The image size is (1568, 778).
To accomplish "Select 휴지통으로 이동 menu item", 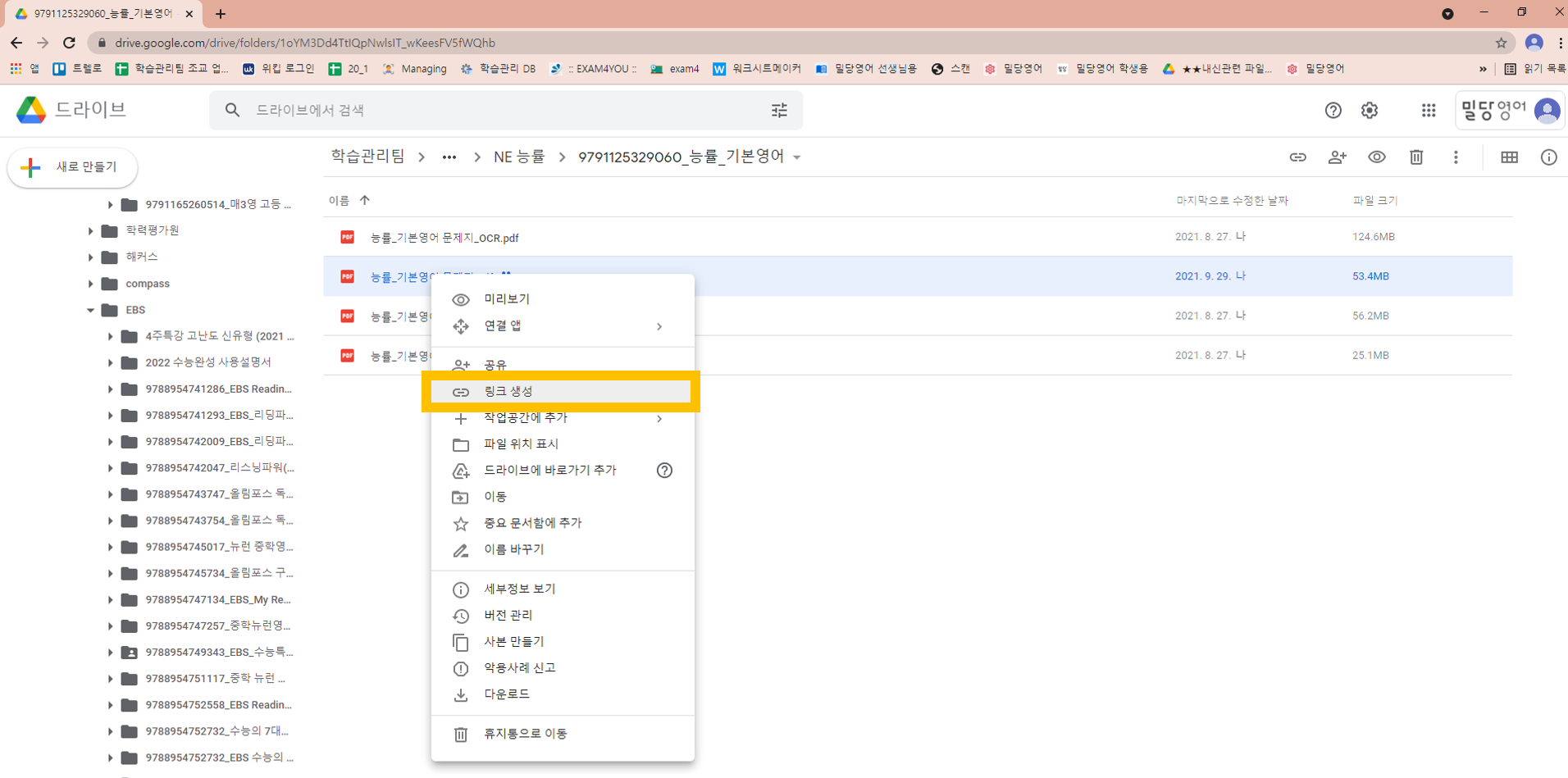I will [x=563, y=734].
